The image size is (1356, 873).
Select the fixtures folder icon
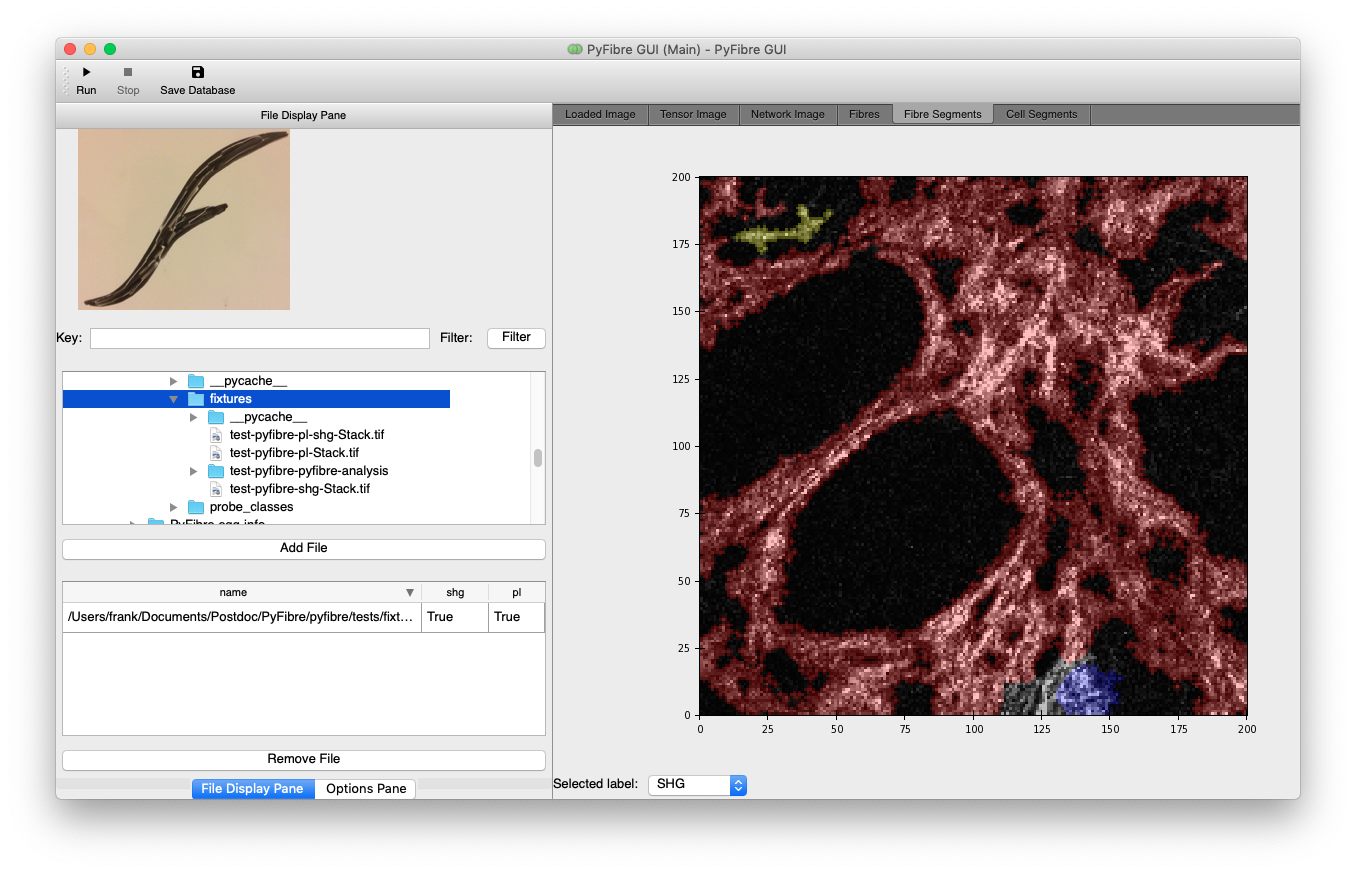196,399
